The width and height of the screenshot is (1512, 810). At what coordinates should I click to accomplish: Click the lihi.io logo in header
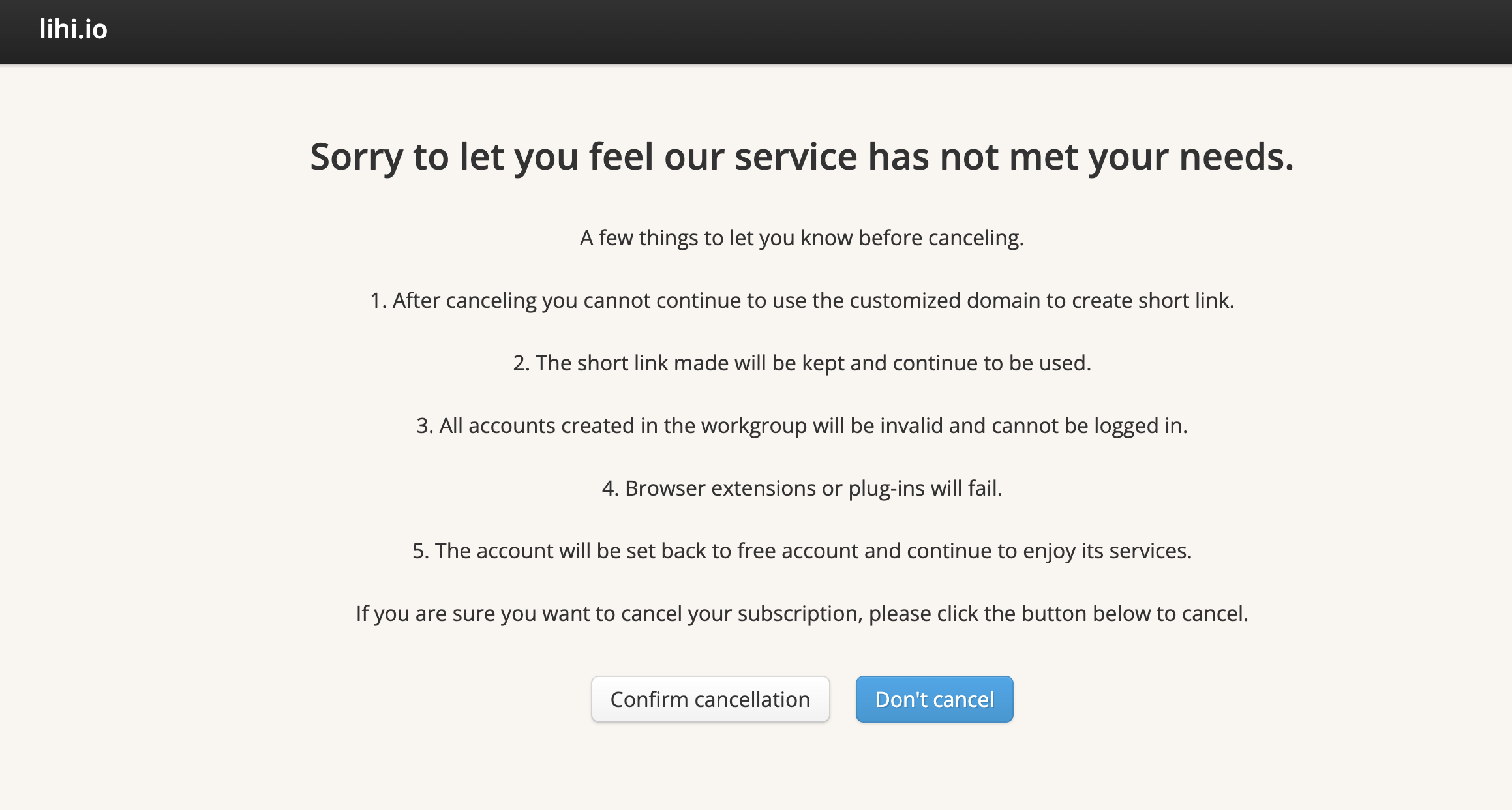[73, 29]
